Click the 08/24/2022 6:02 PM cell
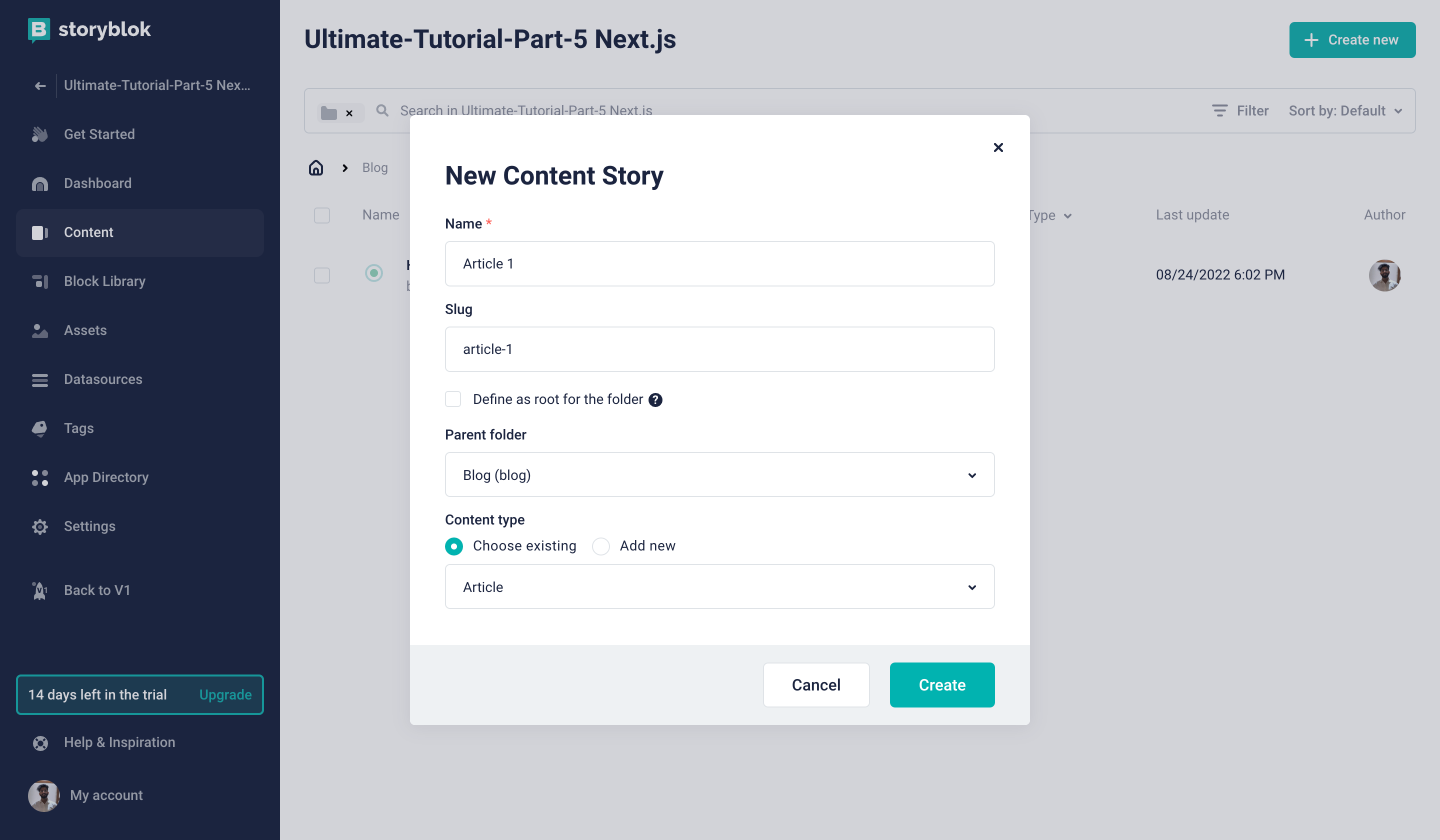 click(1220, 275)
